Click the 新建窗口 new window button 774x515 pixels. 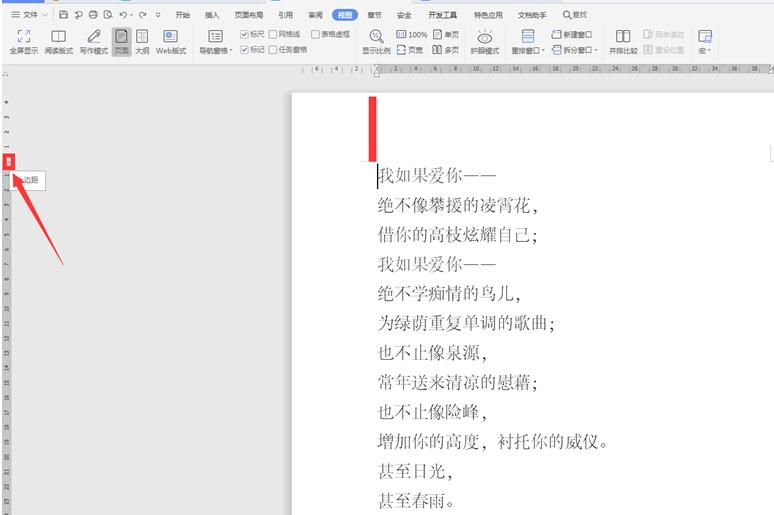571,34
